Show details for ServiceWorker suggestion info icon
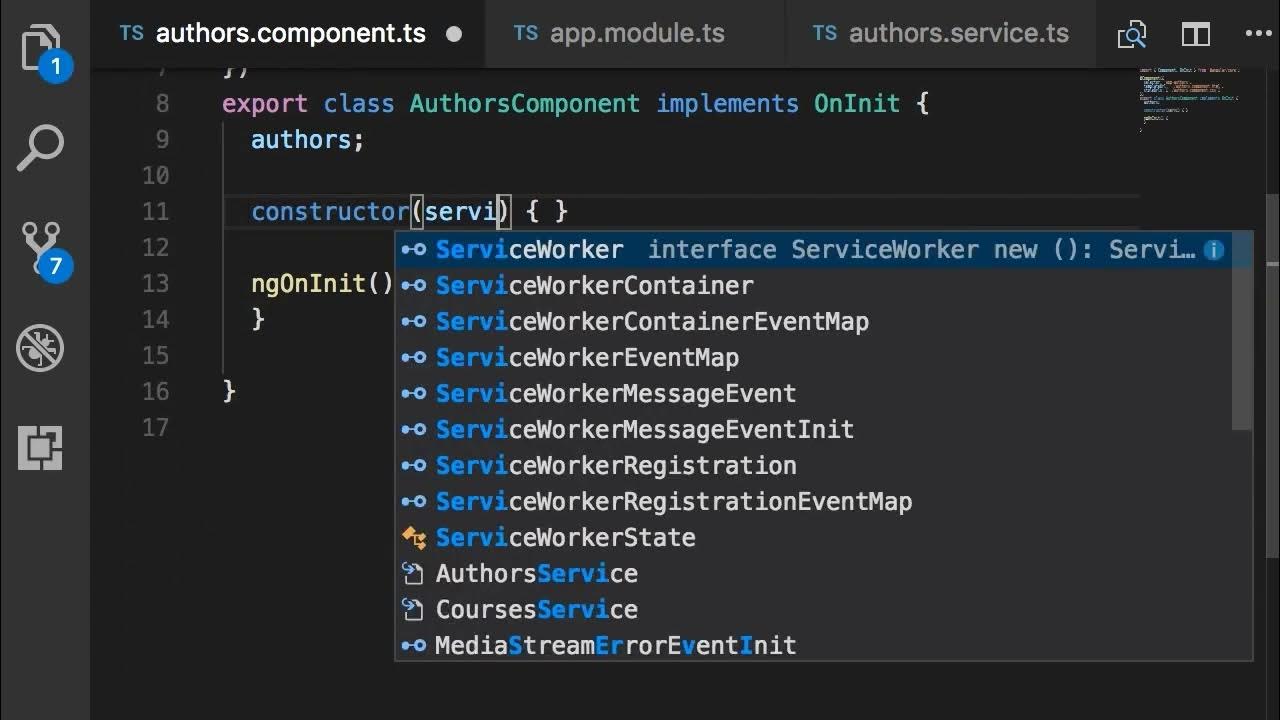The width and height of the screenshot is (1280, 720). pyautogui.click(x=1214, y=250)
